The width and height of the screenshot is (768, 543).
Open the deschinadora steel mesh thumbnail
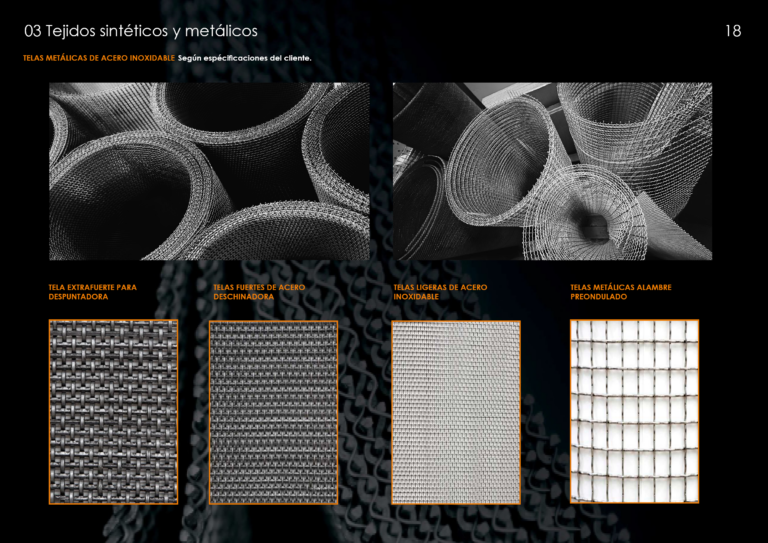coord(273,412)
